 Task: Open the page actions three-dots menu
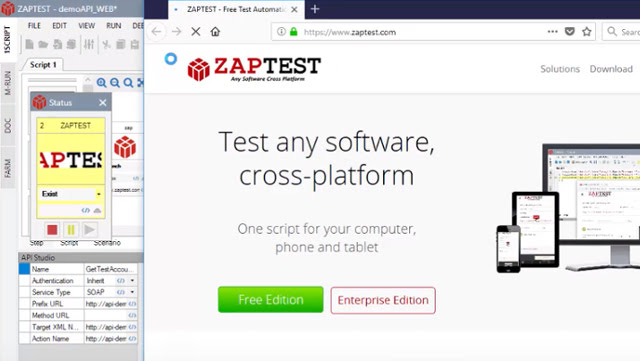[553, 31]
